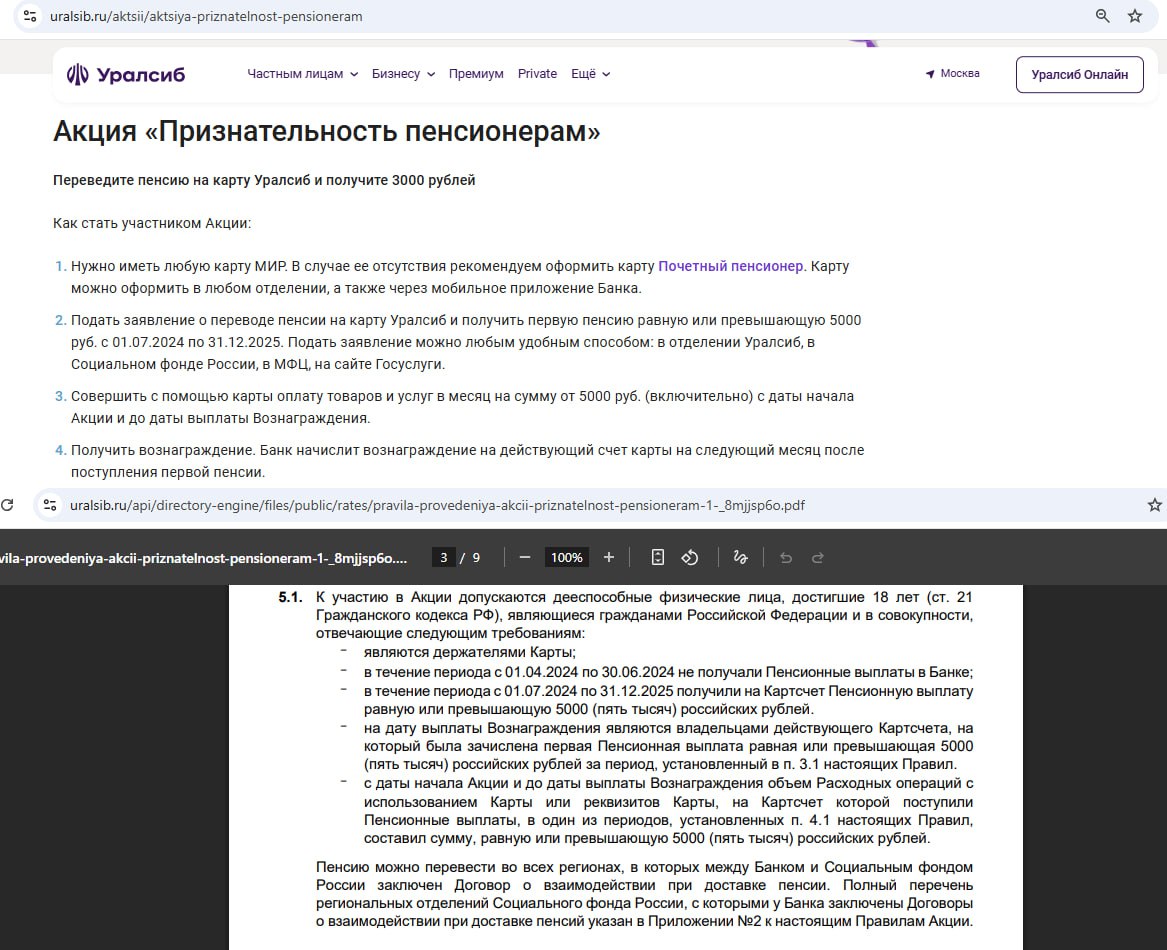Rotate the PDF document counterclockwise

pyautogui.click(x=689, y=558)
